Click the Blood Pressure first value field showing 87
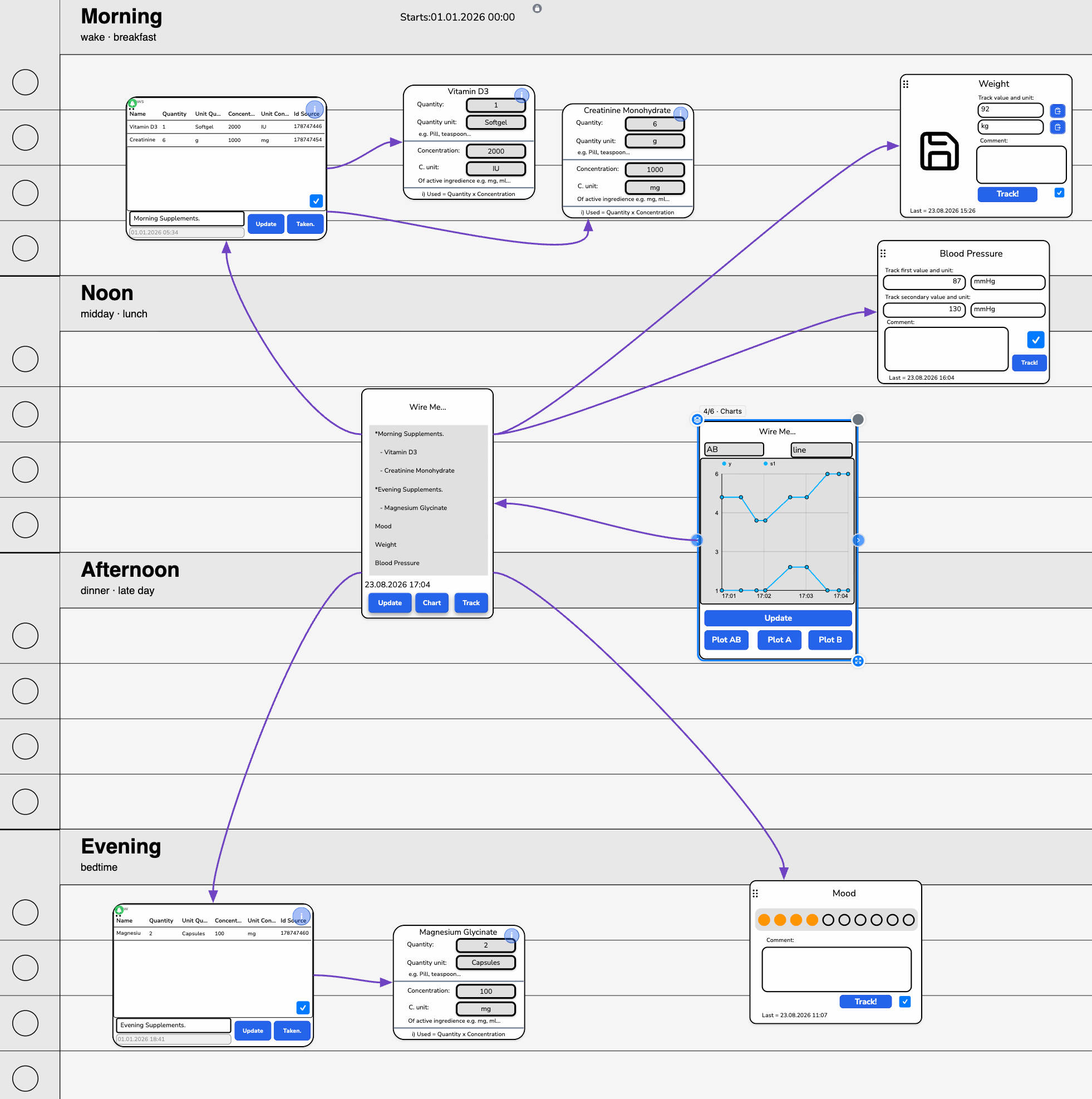Screen dimensions: 1092x1099 [924, 282]
